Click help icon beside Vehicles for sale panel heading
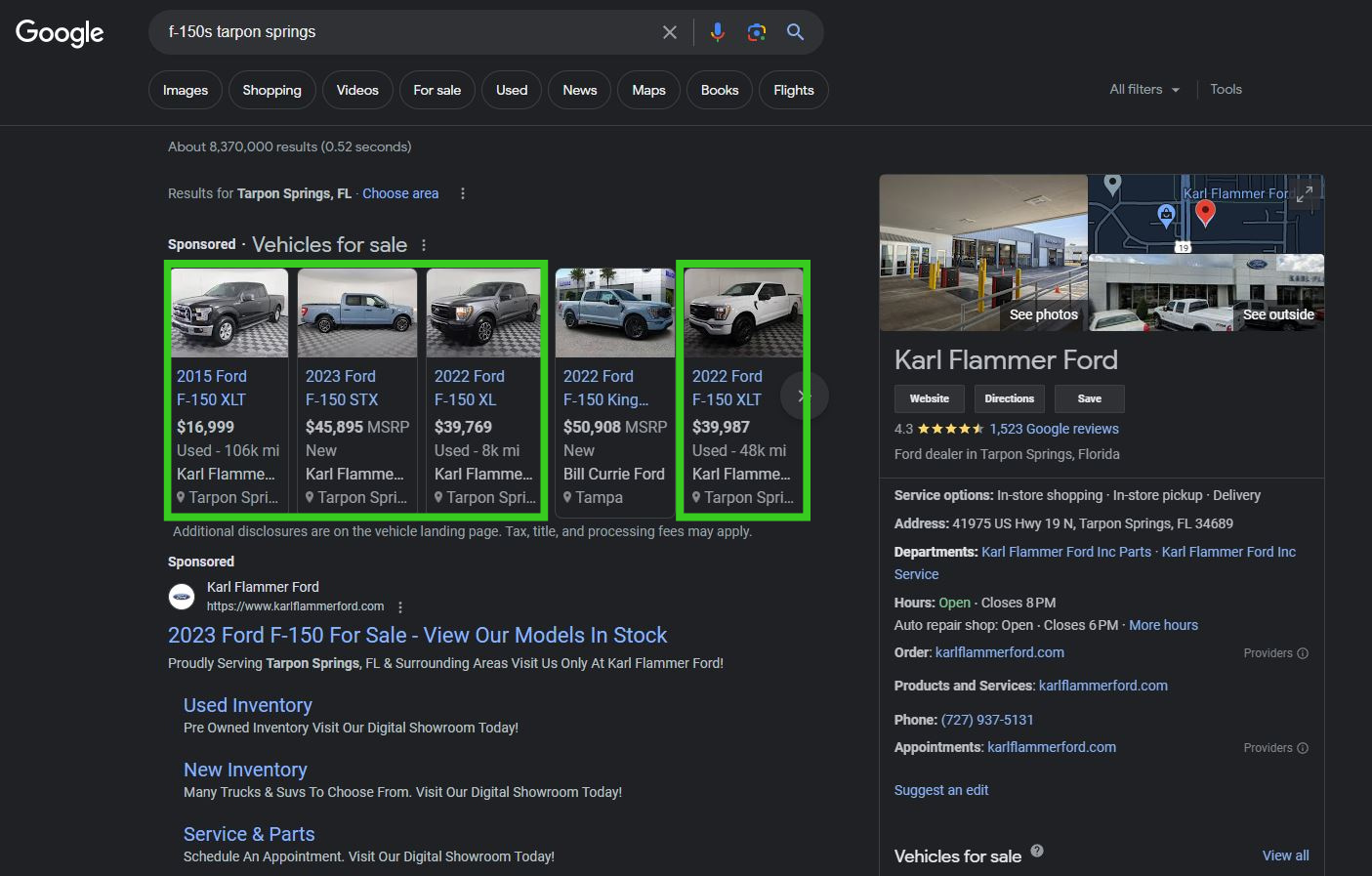 (x=1037, y=851)
